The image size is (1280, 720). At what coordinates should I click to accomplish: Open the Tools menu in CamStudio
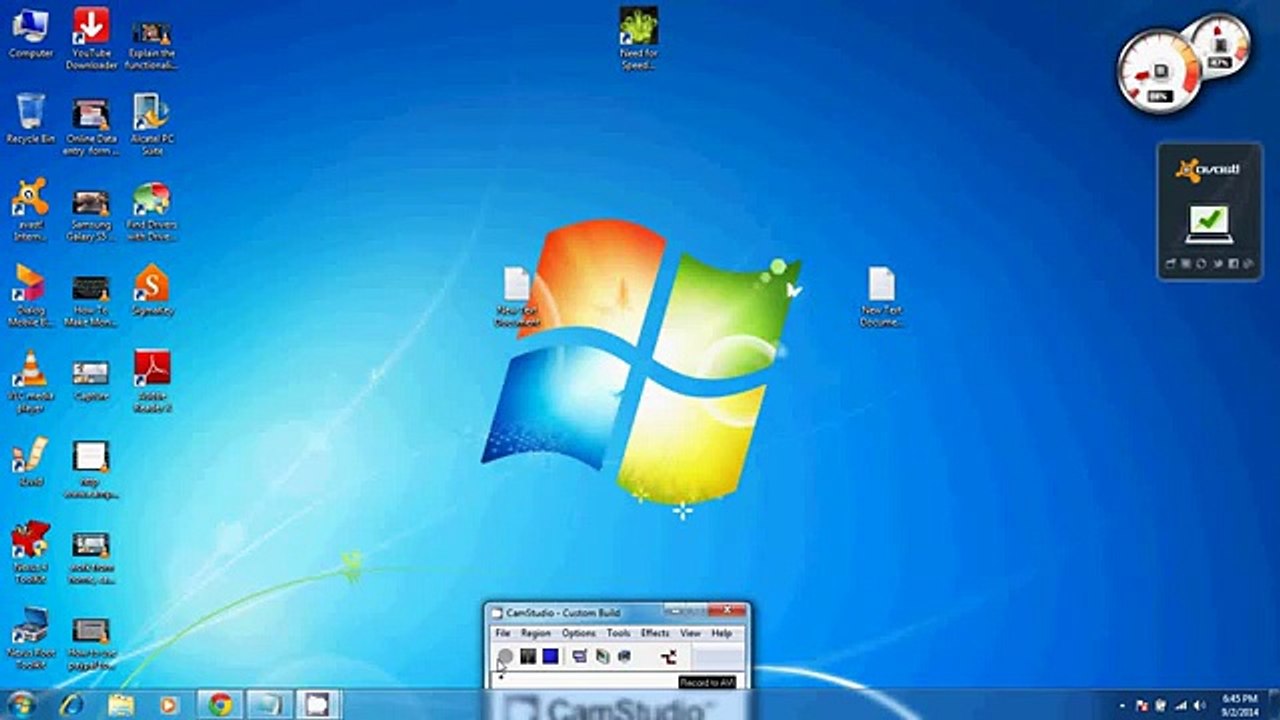619,633
